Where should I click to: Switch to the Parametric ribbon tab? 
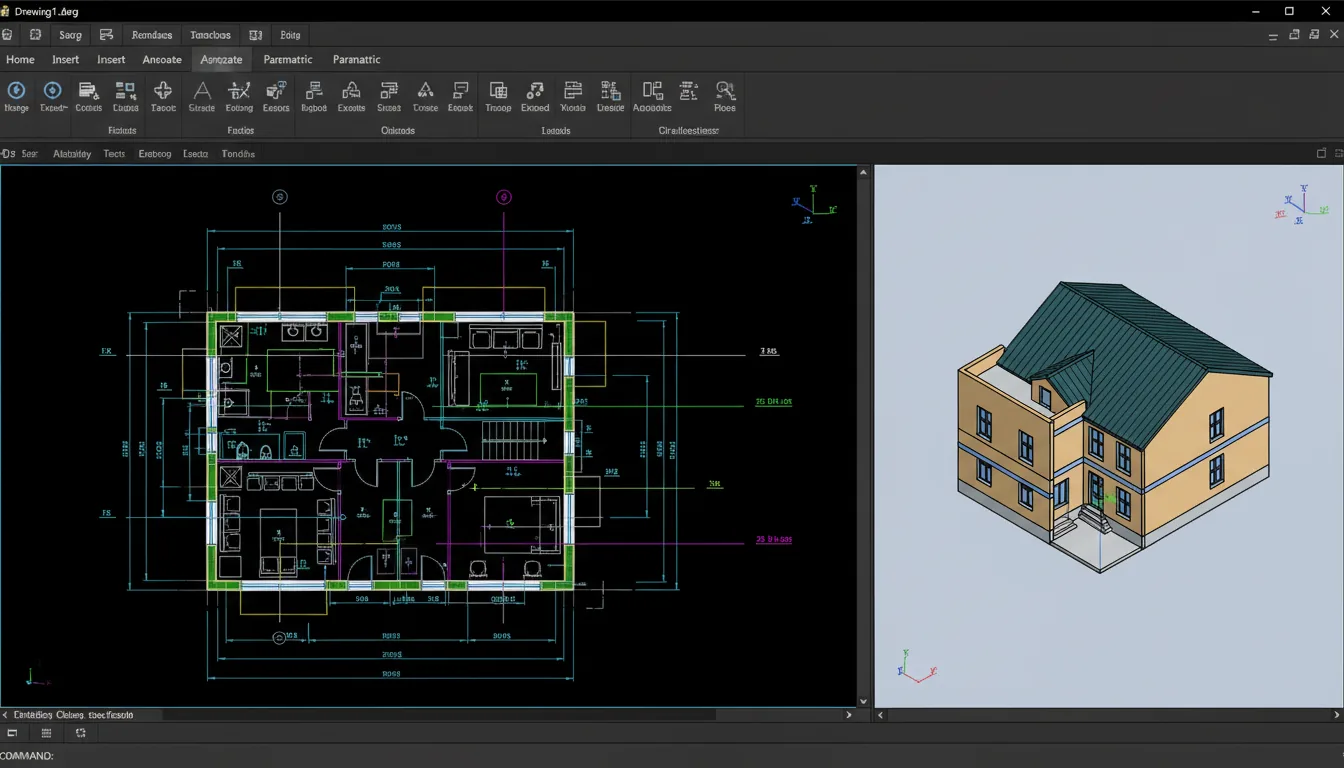point(287,59)
